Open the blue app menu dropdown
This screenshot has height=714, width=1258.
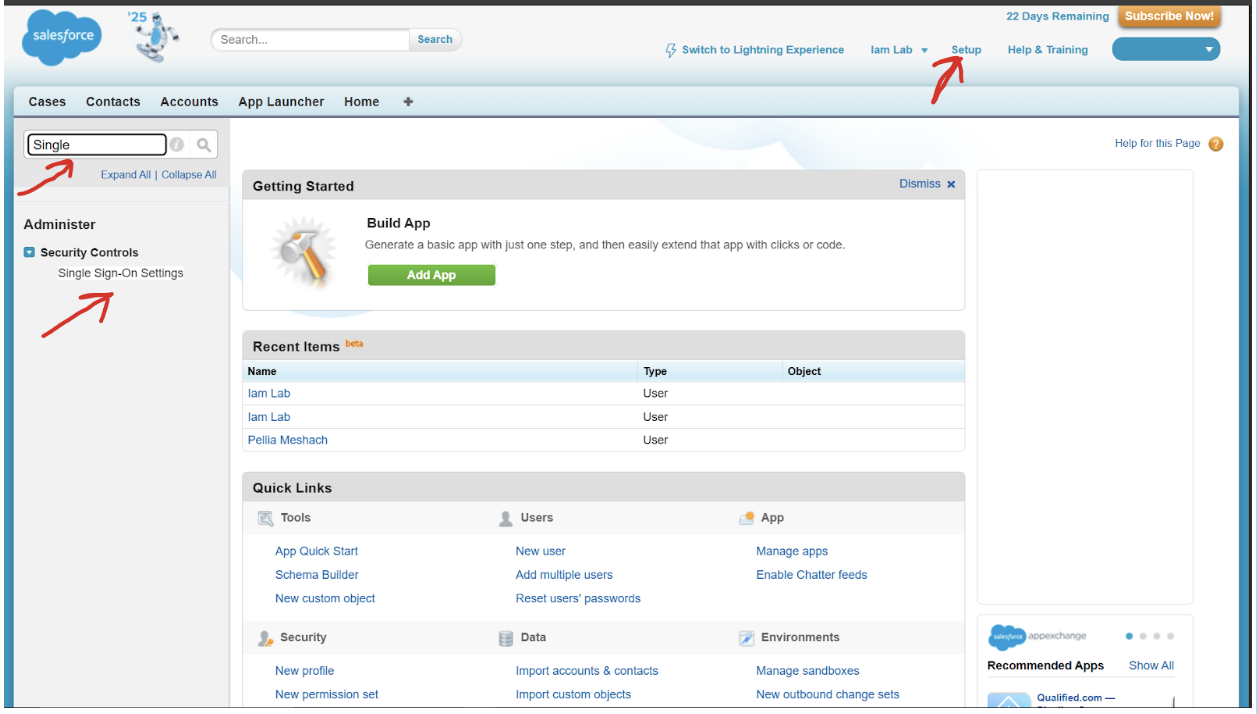click(x=1166, y=49)
